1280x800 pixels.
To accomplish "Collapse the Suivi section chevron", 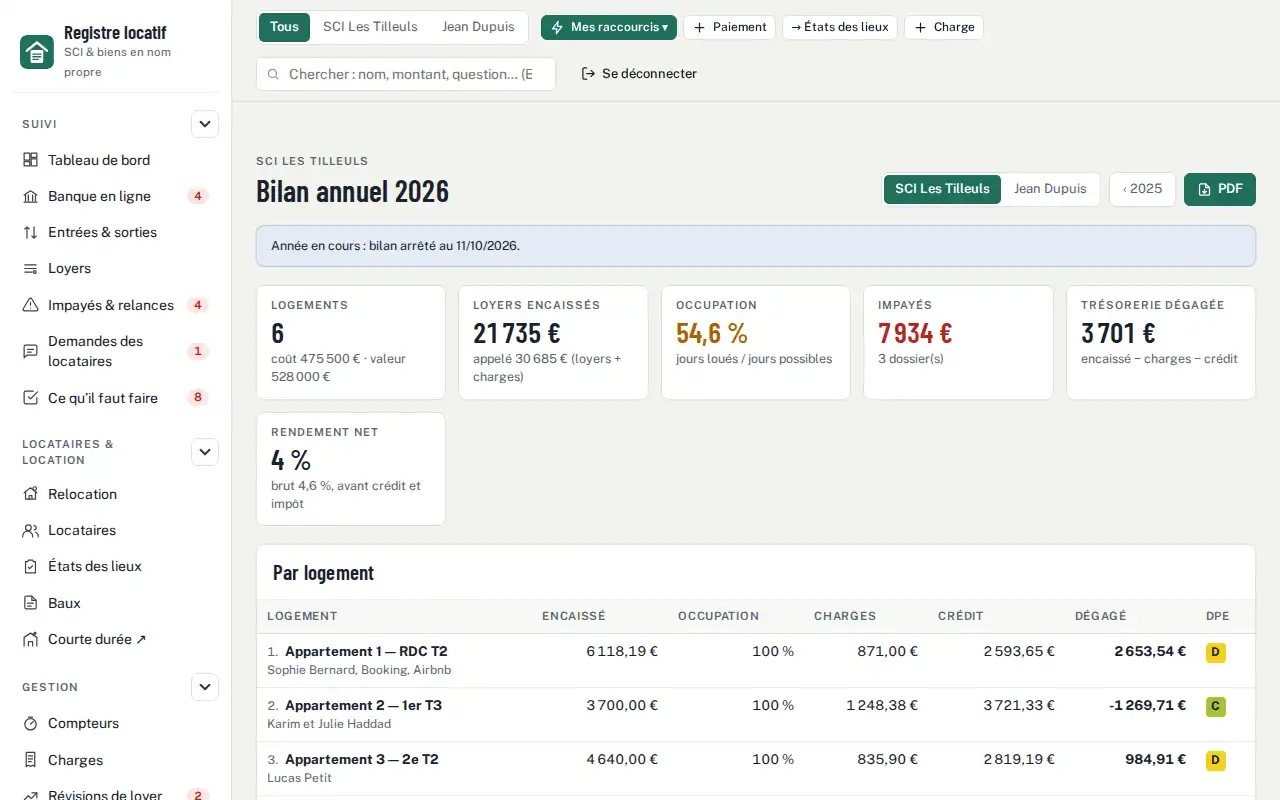I will pyautogui.click(x=205, y=124).
